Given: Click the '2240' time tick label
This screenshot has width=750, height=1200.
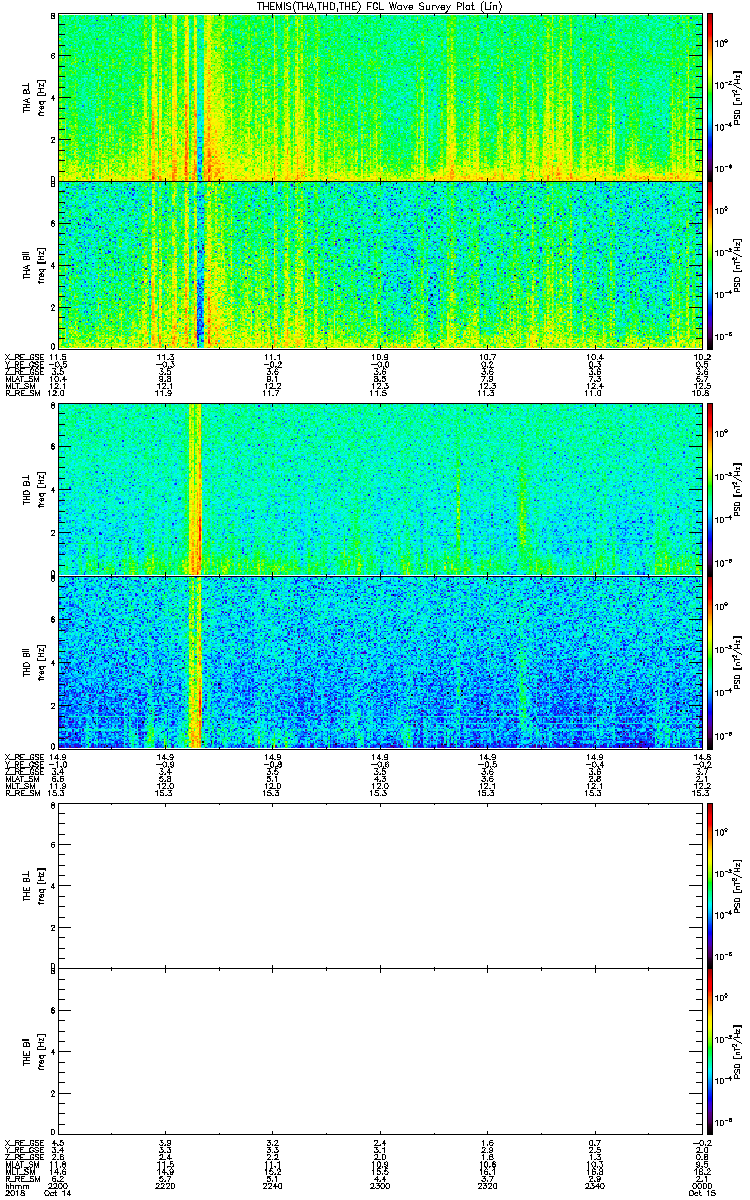Looking at the screenshot, I should coord(273,1184).
